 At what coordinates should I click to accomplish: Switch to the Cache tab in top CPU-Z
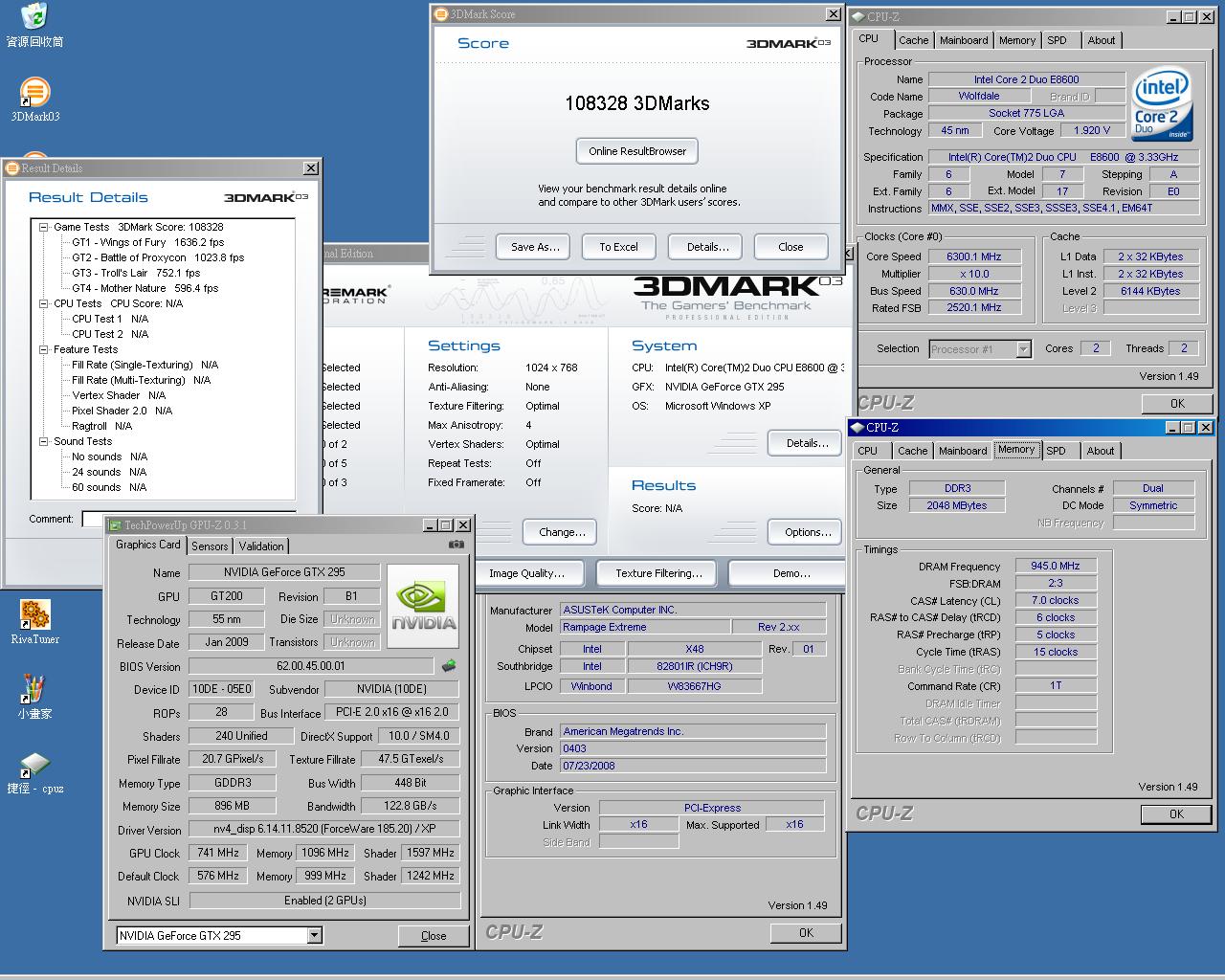click(913, 40)
